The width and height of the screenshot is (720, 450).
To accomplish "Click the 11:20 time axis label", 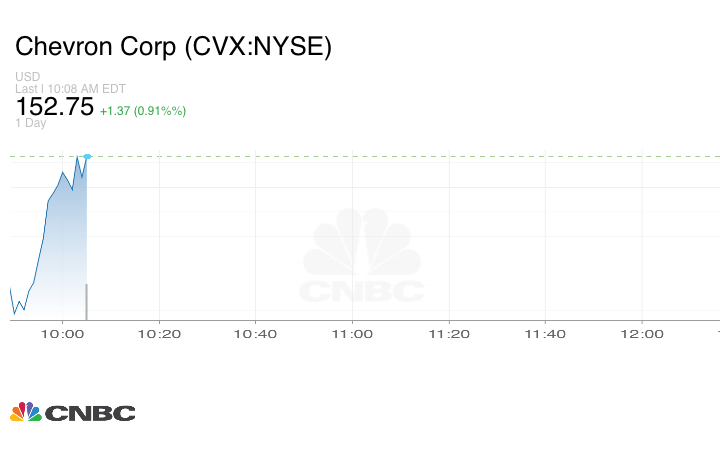I will 449,334.
